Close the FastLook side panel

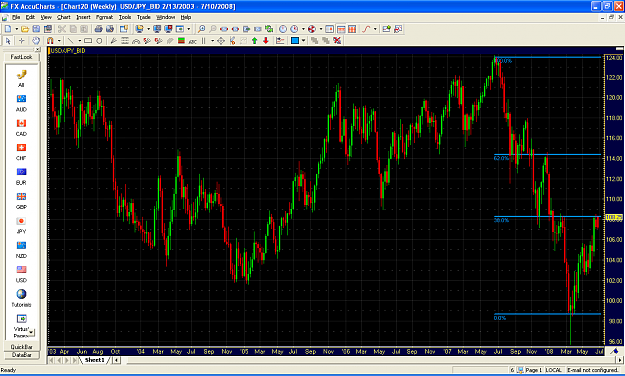[37, 50]
